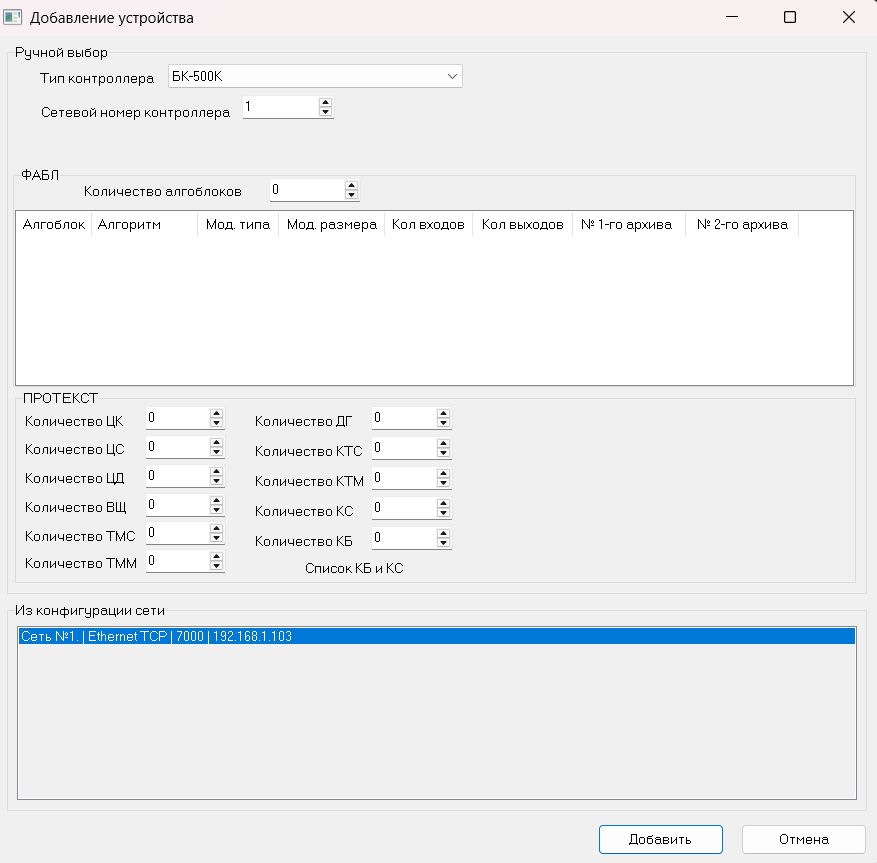Screen dimensions: 877x863
Task: Click the Количество КС input field
Action: (402, 509)
